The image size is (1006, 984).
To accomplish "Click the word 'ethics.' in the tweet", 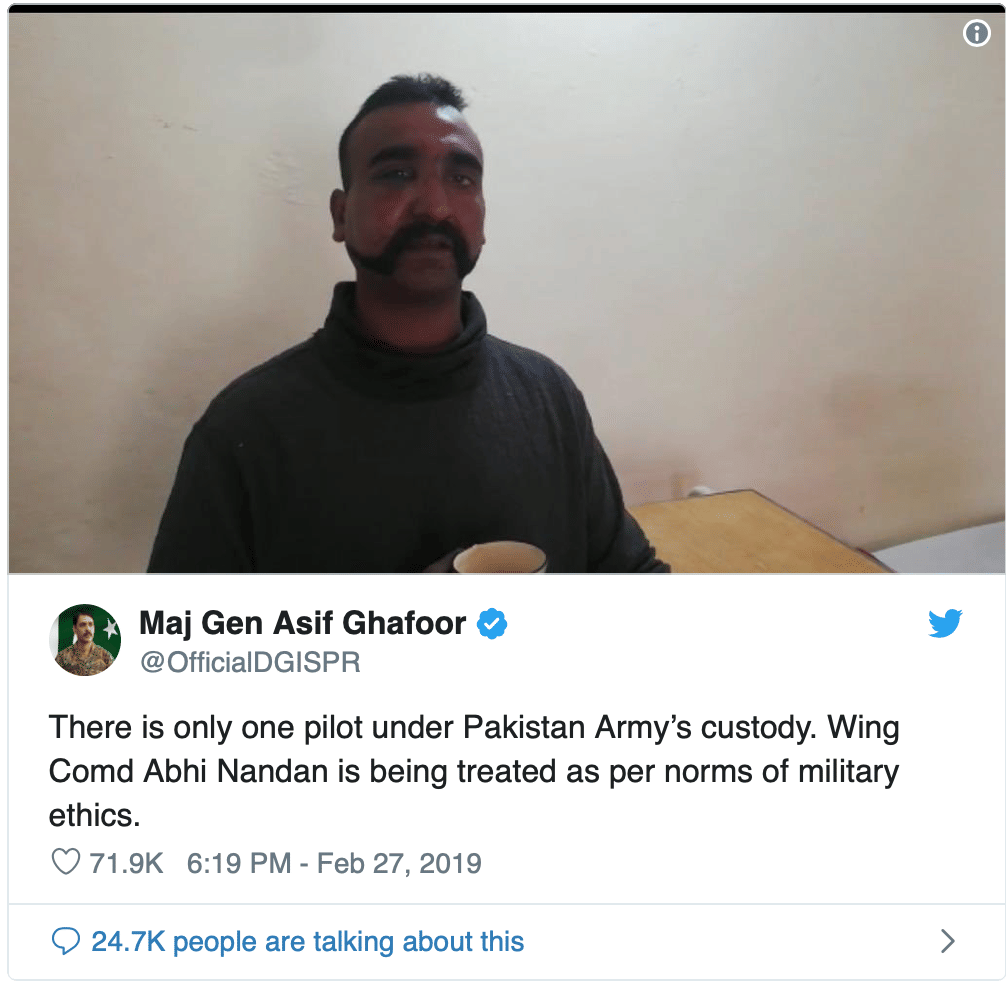I will (x=94, y=816).
